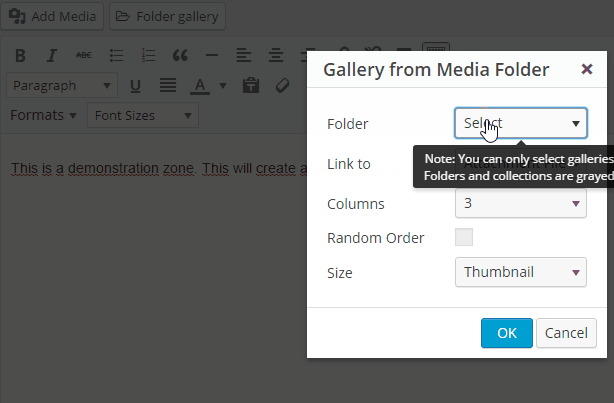Viewport: 614px width, 403px height.
Task: Open the Font Sizes menu
Action: click(142, 116)
